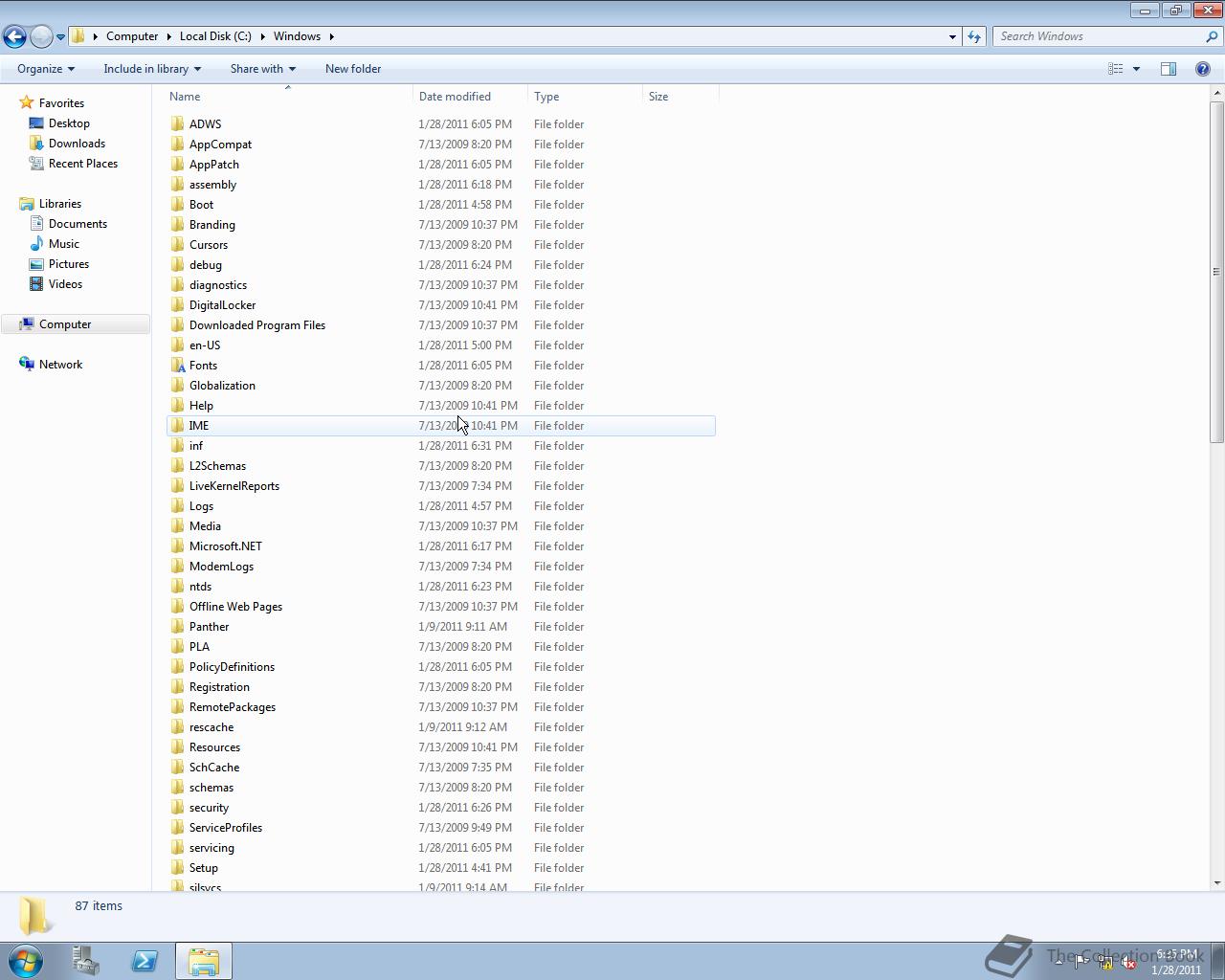Image resolution: width=1225 pixels, height=980 pixels.
Task: Open the views dropdown arrow next to view icon
Action: click(1134, 68)
